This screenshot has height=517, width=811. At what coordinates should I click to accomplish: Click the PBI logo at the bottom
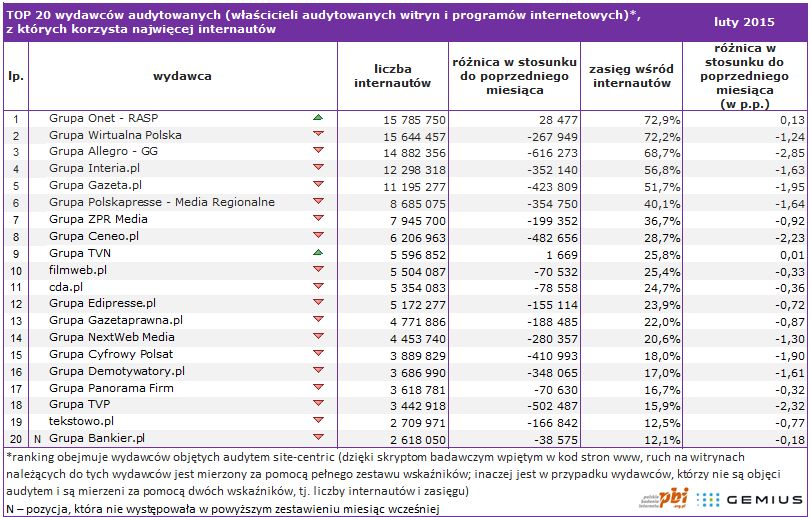664,498
